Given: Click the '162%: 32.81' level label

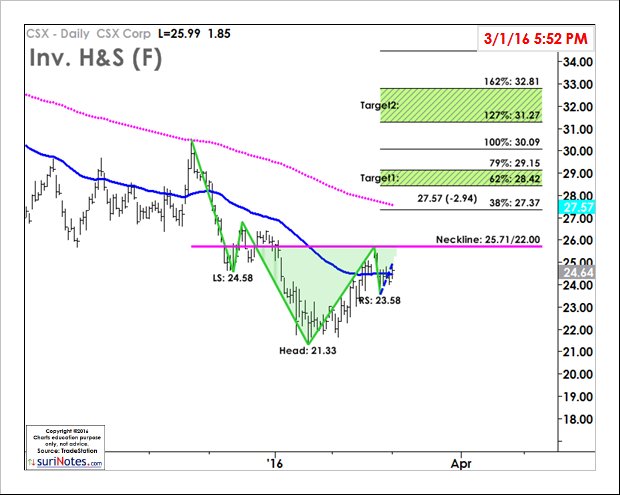Looking at the screenshot, I should coord(512,82).
